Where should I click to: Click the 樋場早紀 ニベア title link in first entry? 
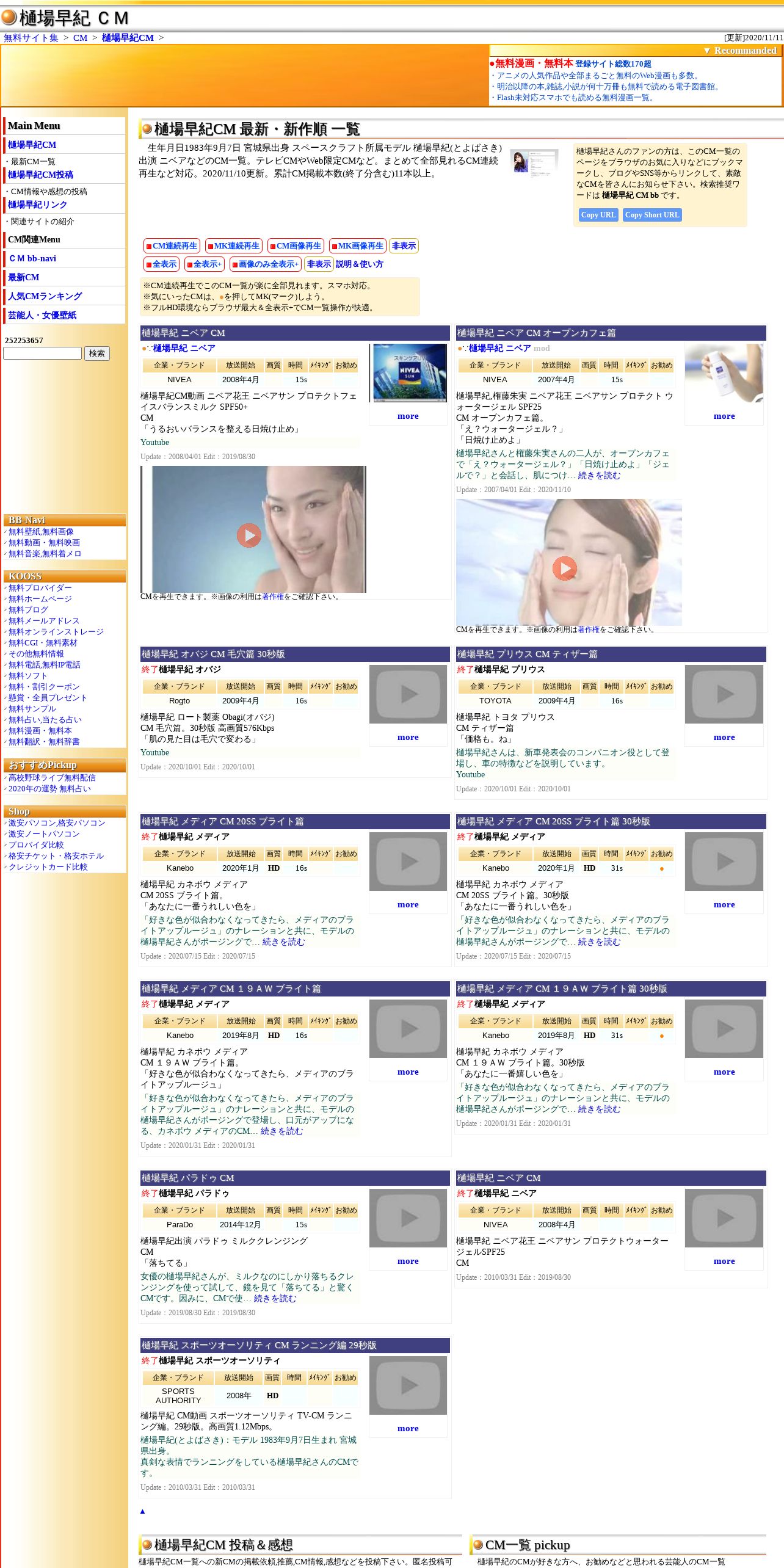tap(184, 348)
